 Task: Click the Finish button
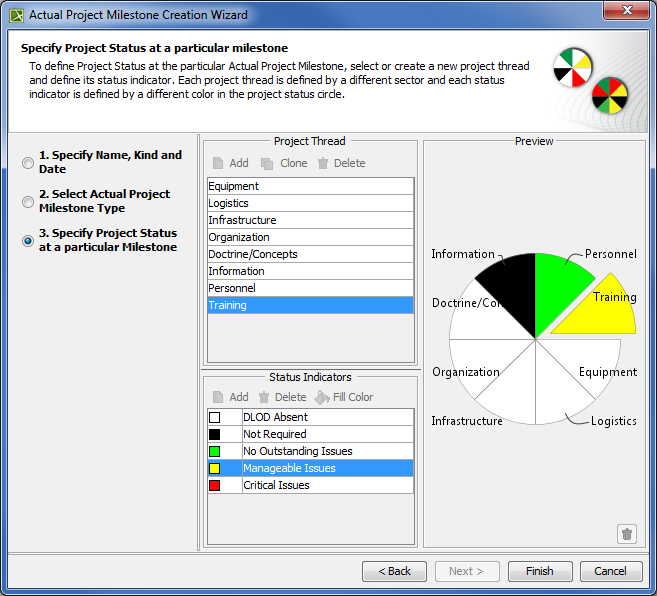pos(540,571)
